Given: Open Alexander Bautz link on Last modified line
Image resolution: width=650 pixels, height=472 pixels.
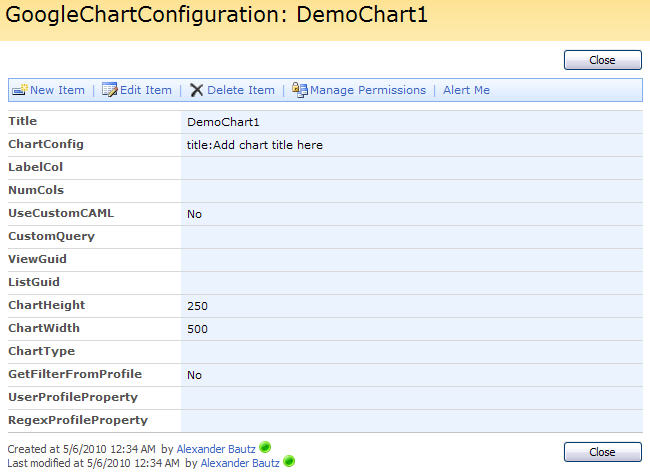Looking at the screenshot, I should click(240, 463).
